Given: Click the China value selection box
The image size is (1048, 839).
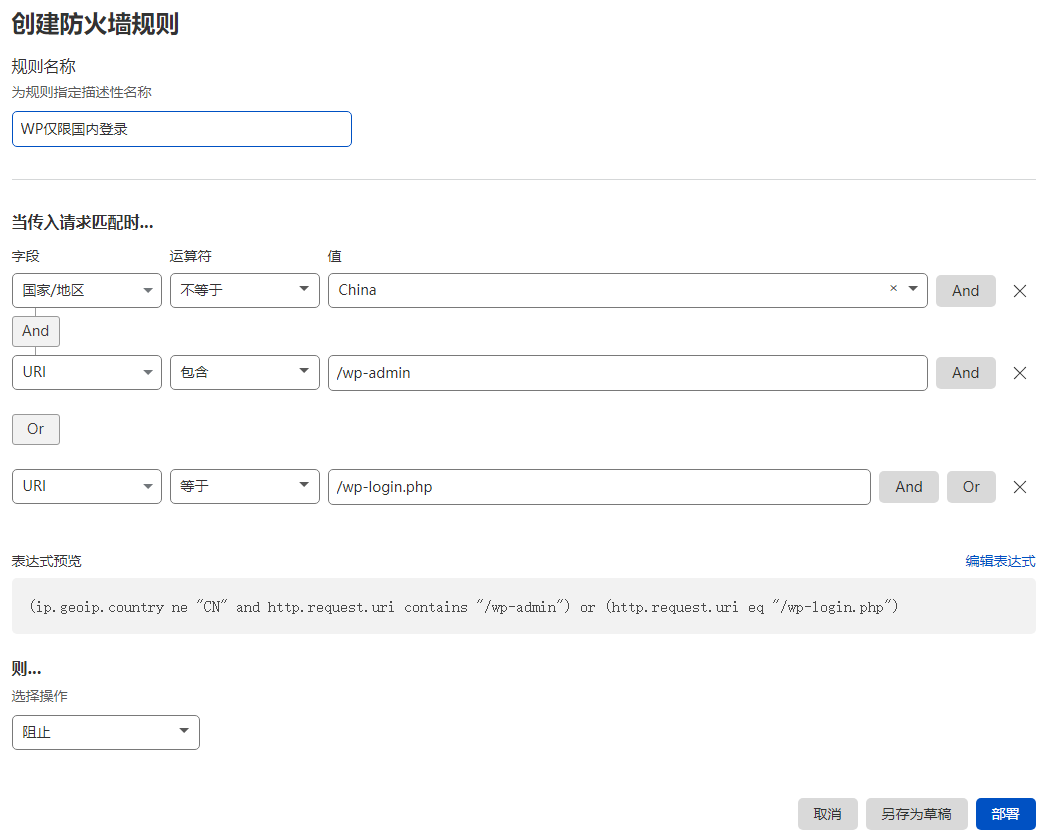Looking at the screenshot, I should tap(628, 290).
